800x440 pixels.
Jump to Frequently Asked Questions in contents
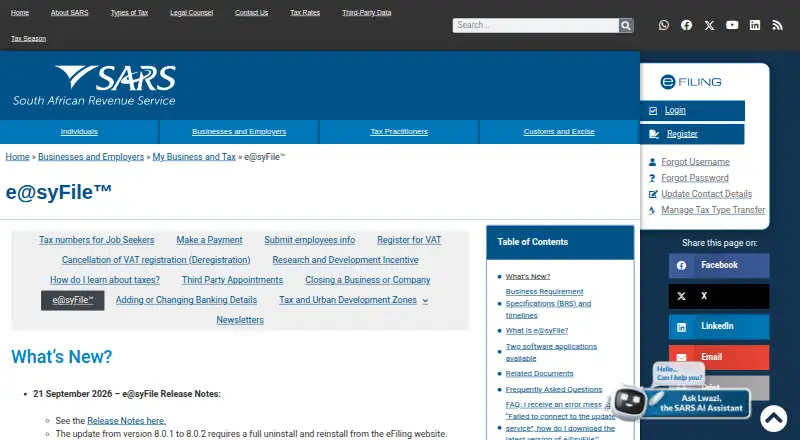(554, 389)
